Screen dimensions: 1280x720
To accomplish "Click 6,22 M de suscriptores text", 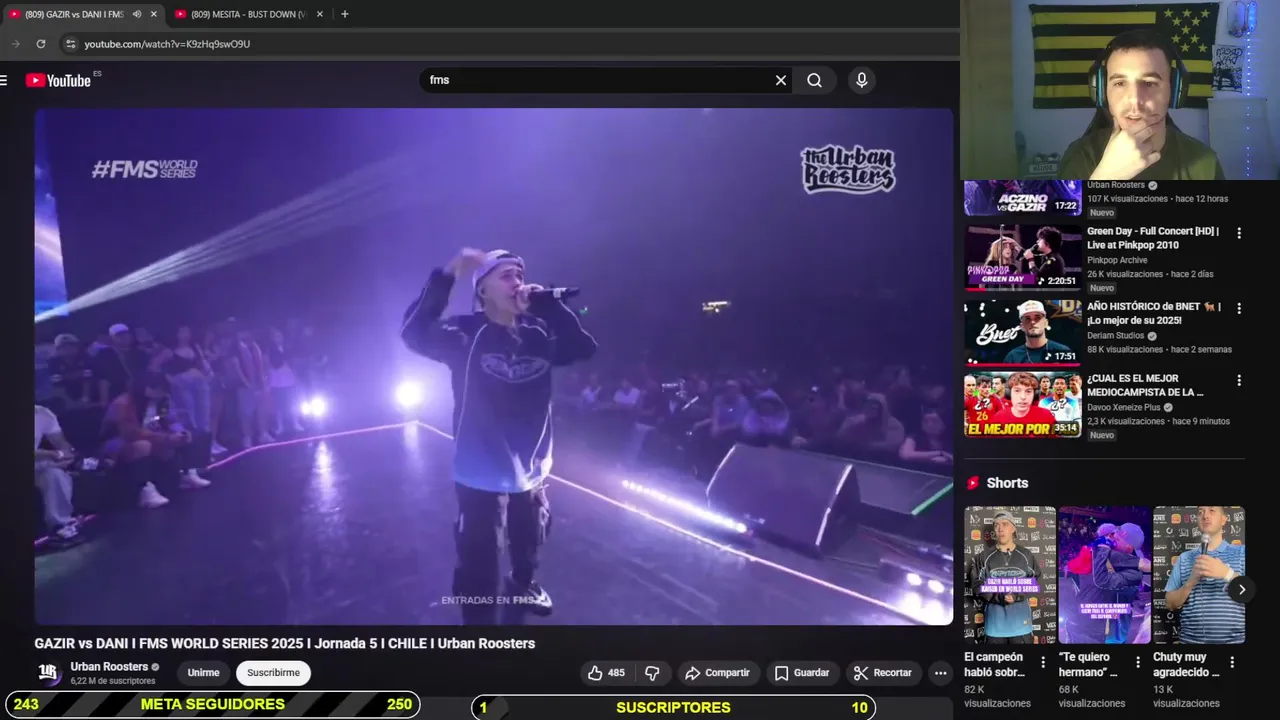I will pos(113,681).
